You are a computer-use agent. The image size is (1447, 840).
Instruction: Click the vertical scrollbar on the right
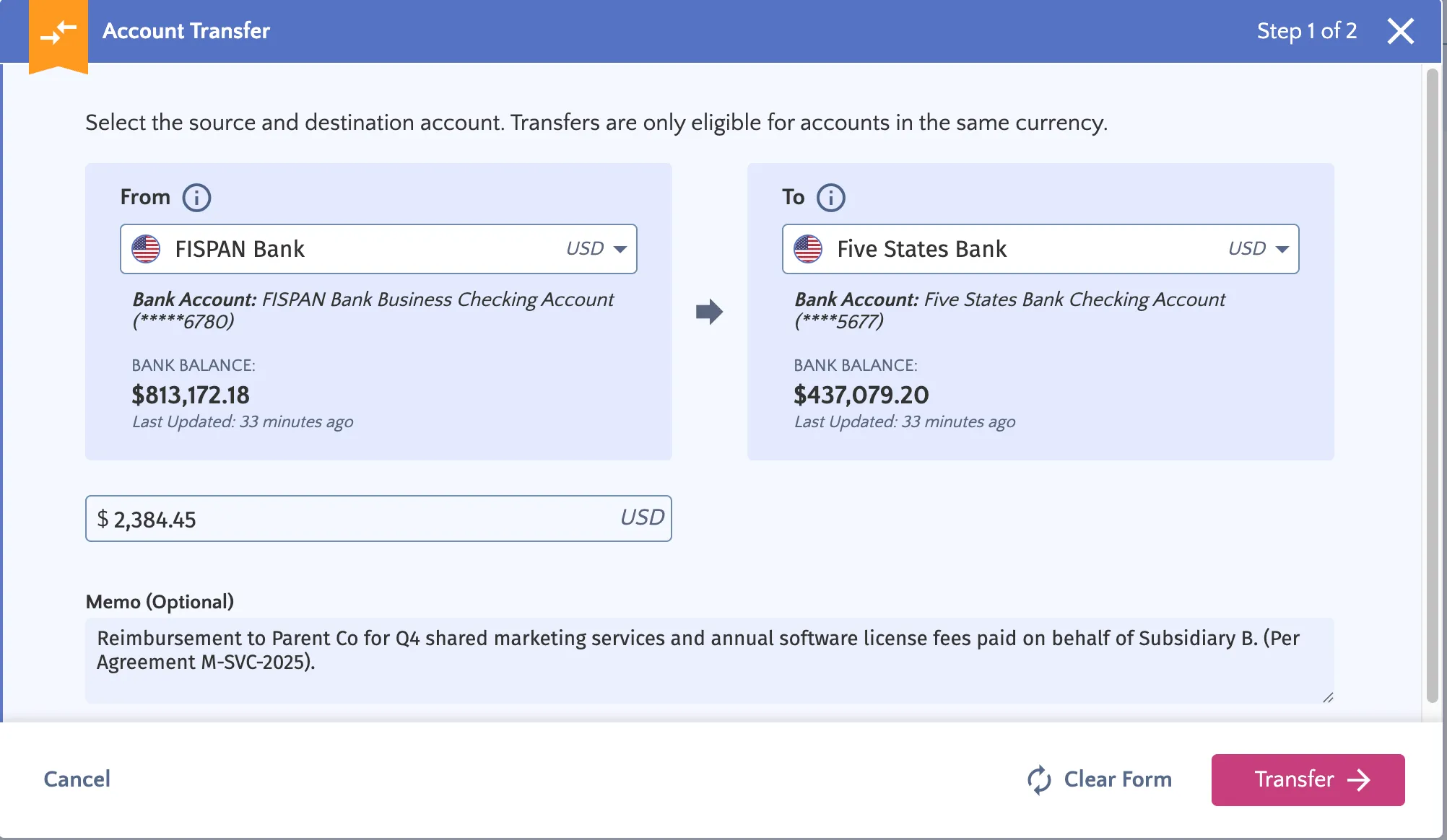(1433, 386)
